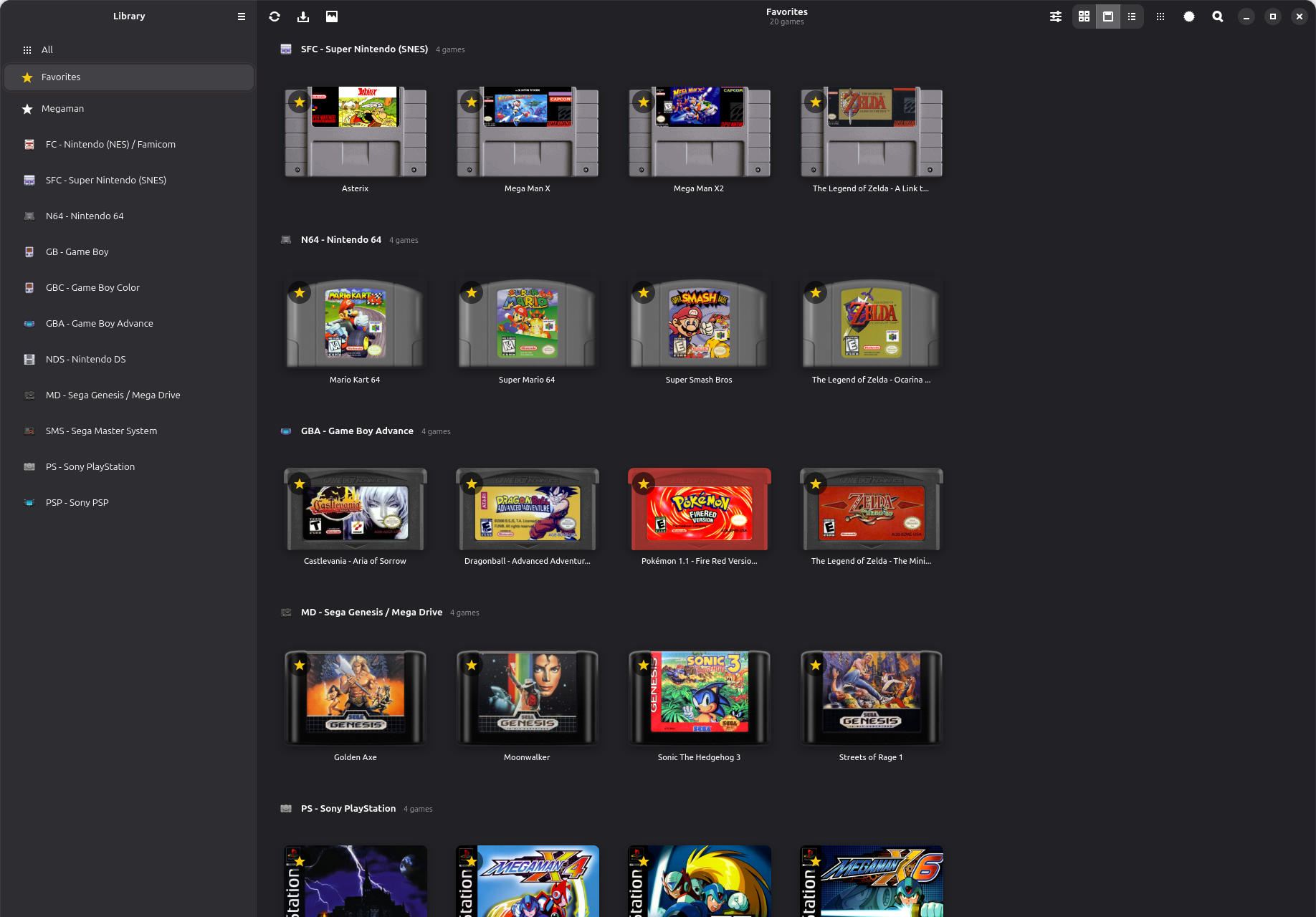The image size is (1316, 917).
Task: Select GBC - Game Boy Color platform
Action: (129, 288)
